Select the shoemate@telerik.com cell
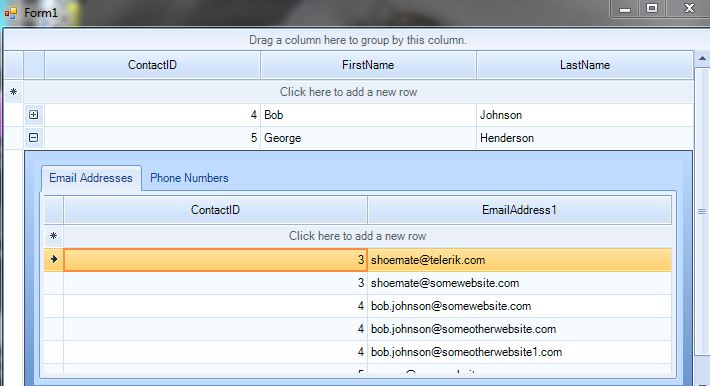The height and width of the screenshot is (386, 710). [519, 260]
